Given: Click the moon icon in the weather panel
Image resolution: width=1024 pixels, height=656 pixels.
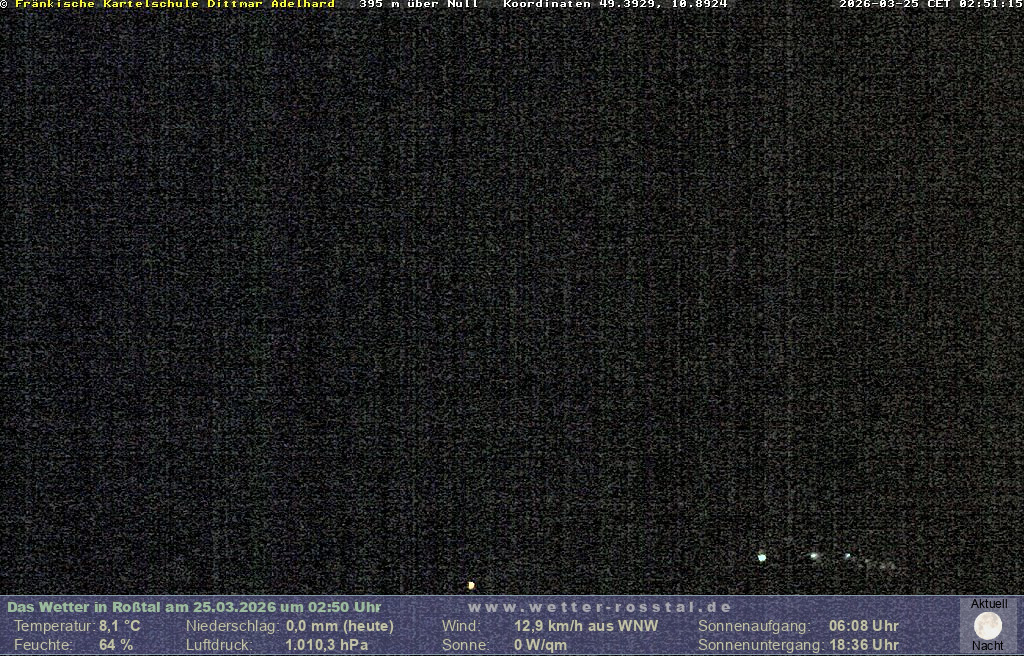Looking at the screenshot, I should (x=988, y=626).
